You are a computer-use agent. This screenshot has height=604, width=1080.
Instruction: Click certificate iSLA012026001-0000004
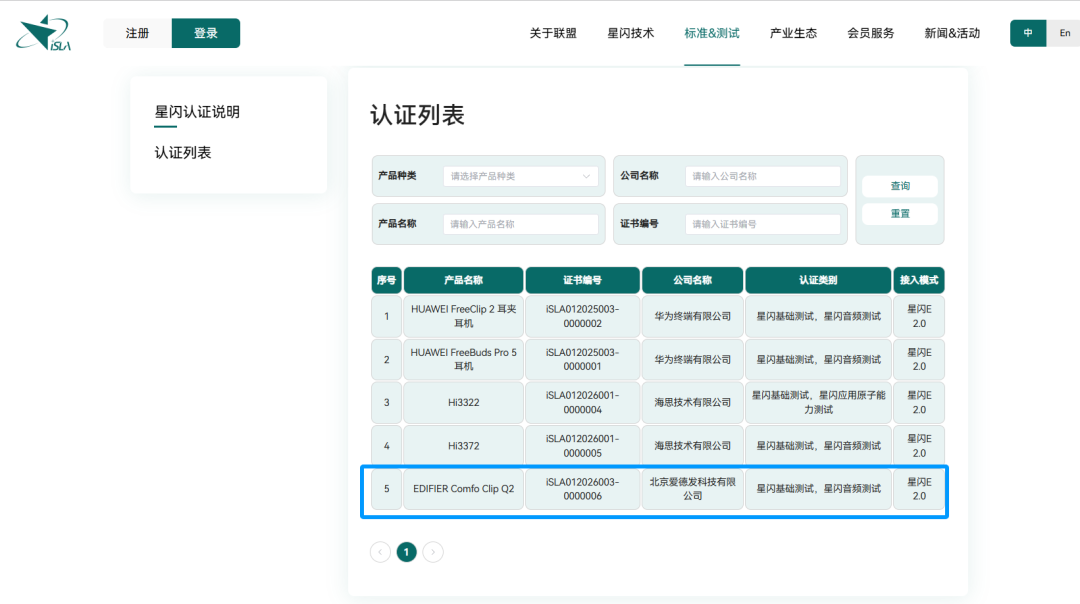tap(583, 402)
